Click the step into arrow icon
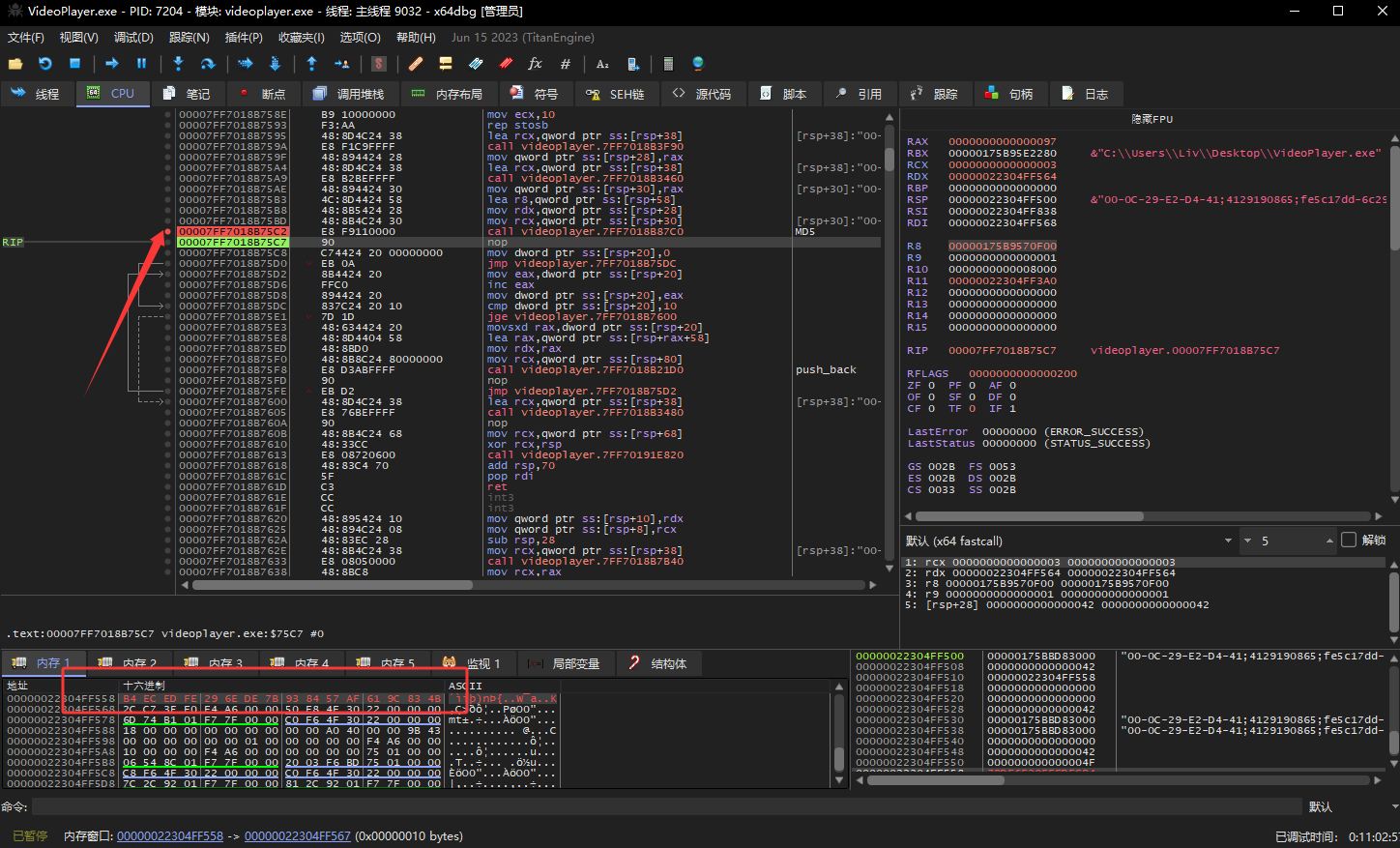Screen dimensions: 1400x848 178,64
